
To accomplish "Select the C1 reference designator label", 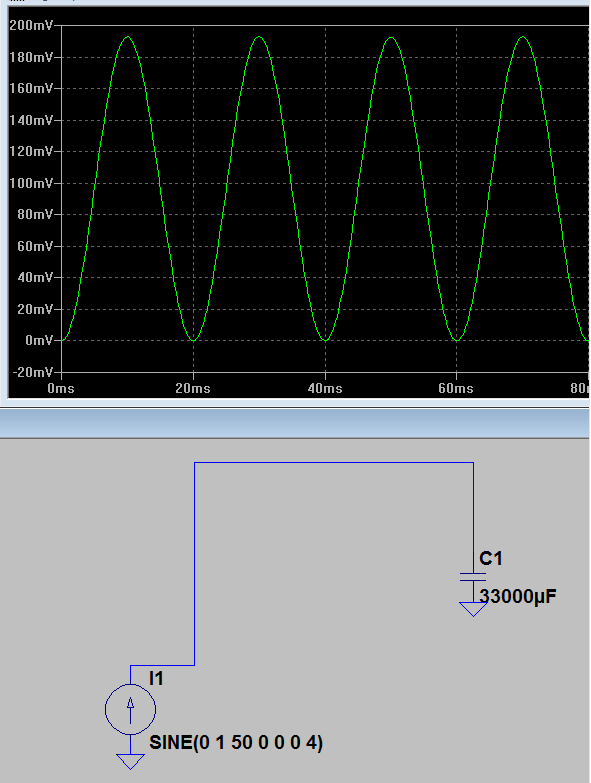I will point(491,558).
